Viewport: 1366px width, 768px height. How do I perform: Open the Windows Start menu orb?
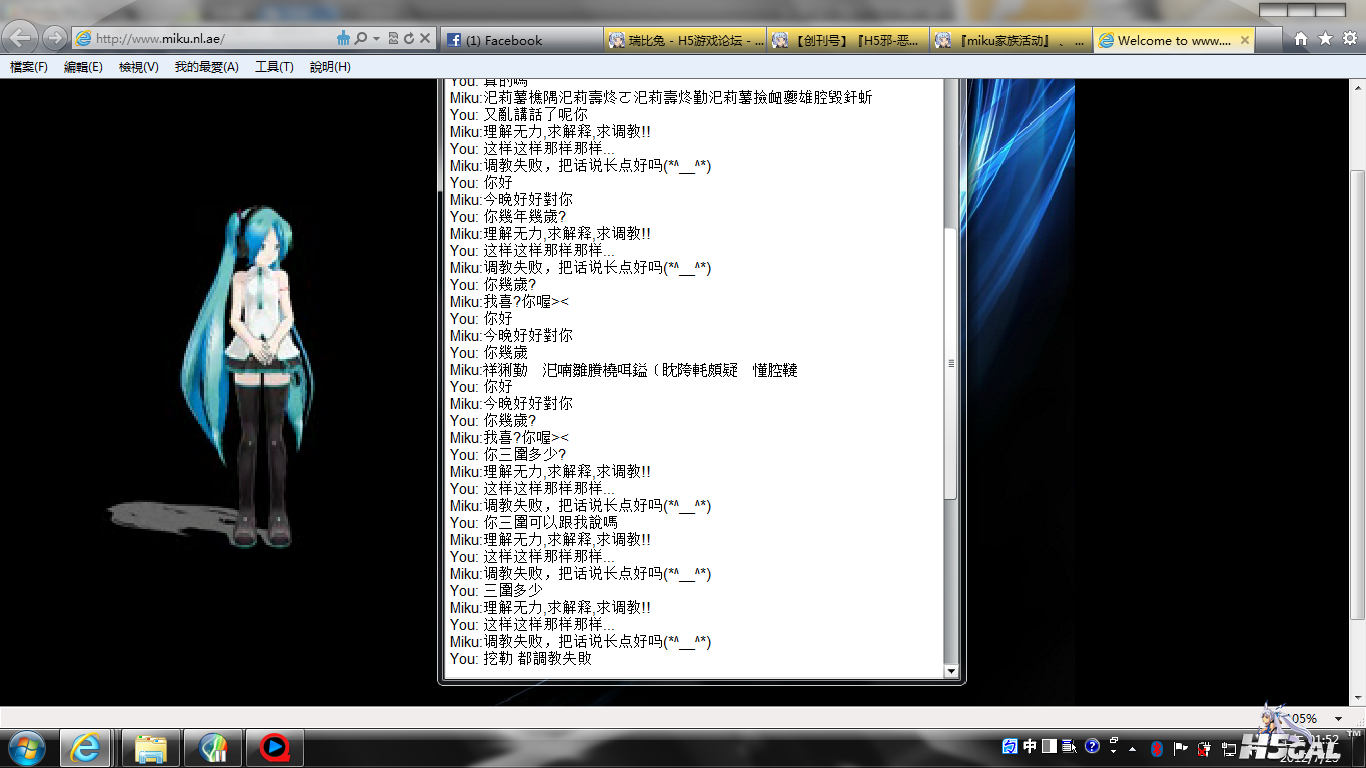(25, 748)
